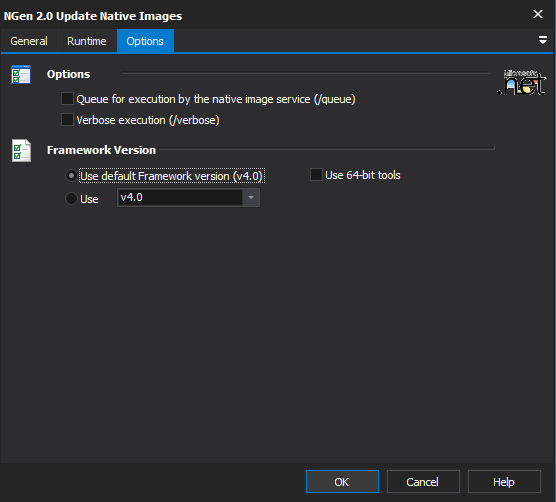Open the Runtime tab

[x=87, y=41]
